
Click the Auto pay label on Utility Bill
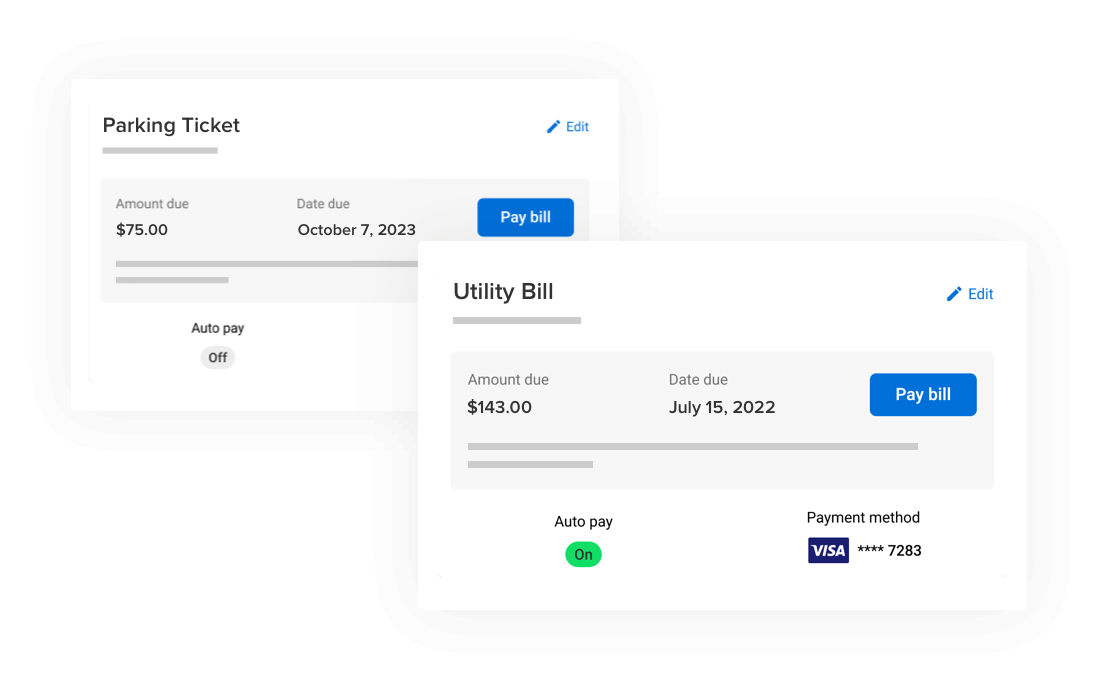584,521
